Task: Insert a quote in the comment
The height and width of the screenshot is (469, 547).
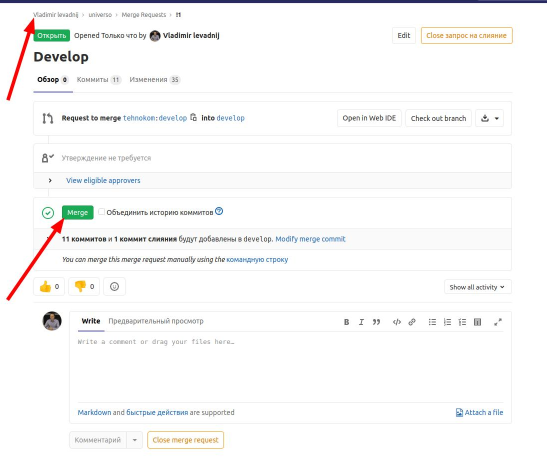Action: [x=376, y=322]
